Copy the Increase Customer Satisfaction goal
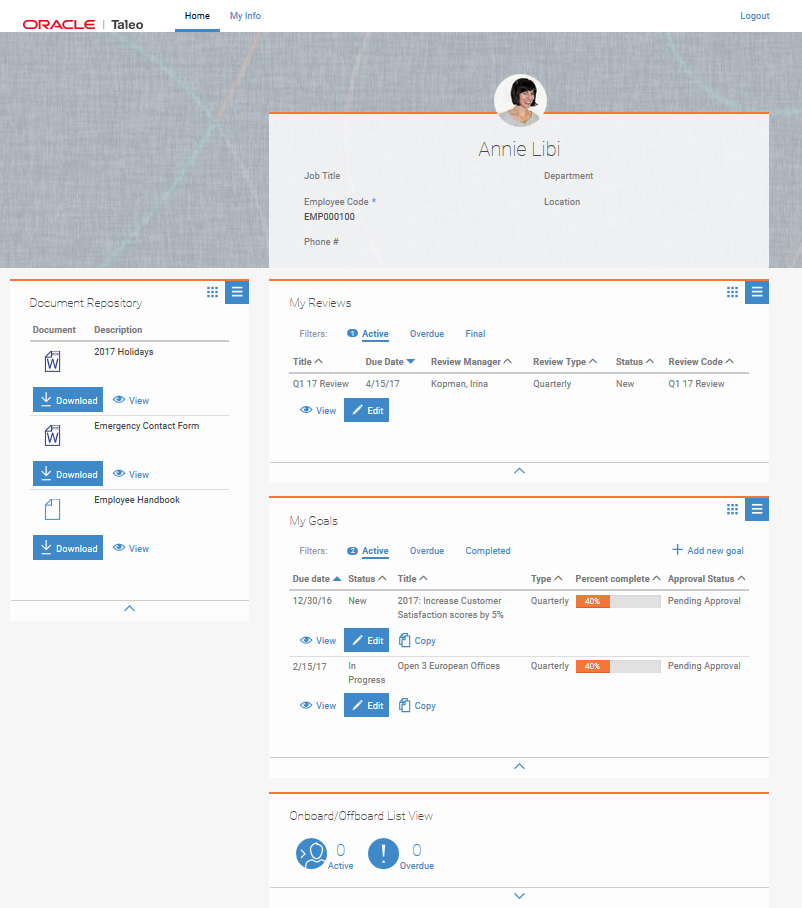 click(418, 640)
